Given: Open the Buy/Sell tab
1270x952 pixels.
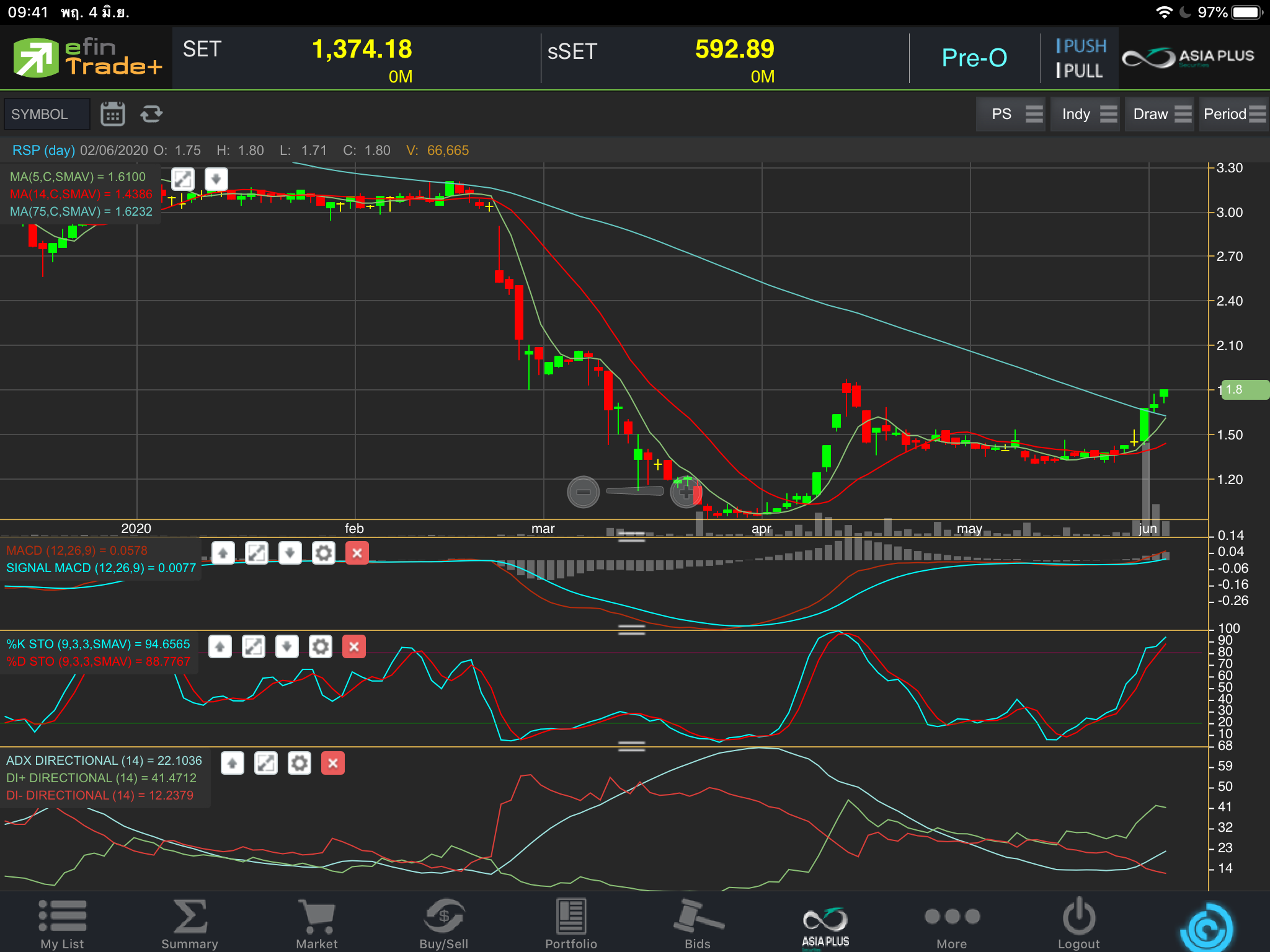Looking at the screenshot, I should point(444,923).
